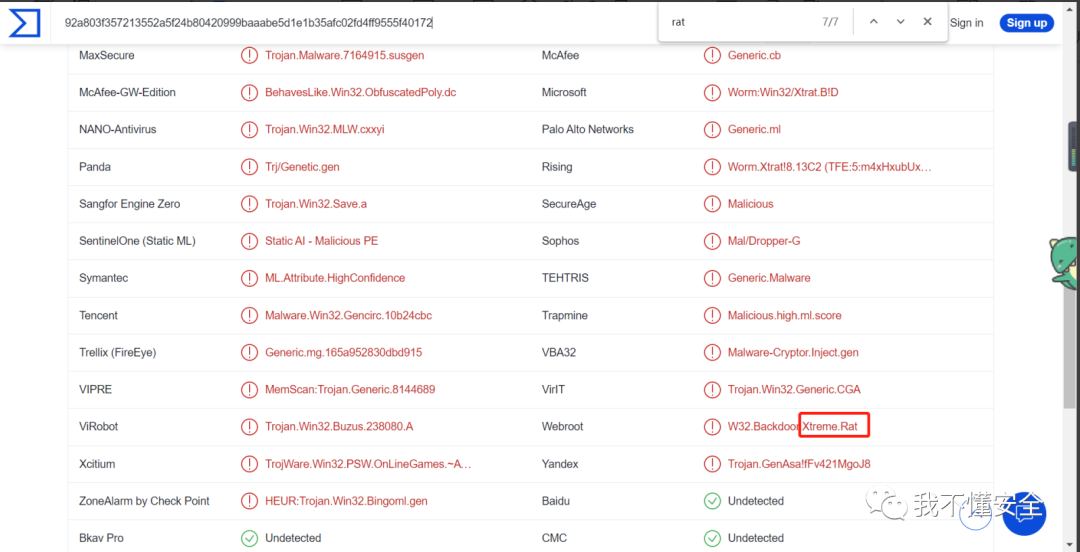The image size is (1080, 552).
Task: Click the McAfee detection alert icon
Action: point(712,55)
